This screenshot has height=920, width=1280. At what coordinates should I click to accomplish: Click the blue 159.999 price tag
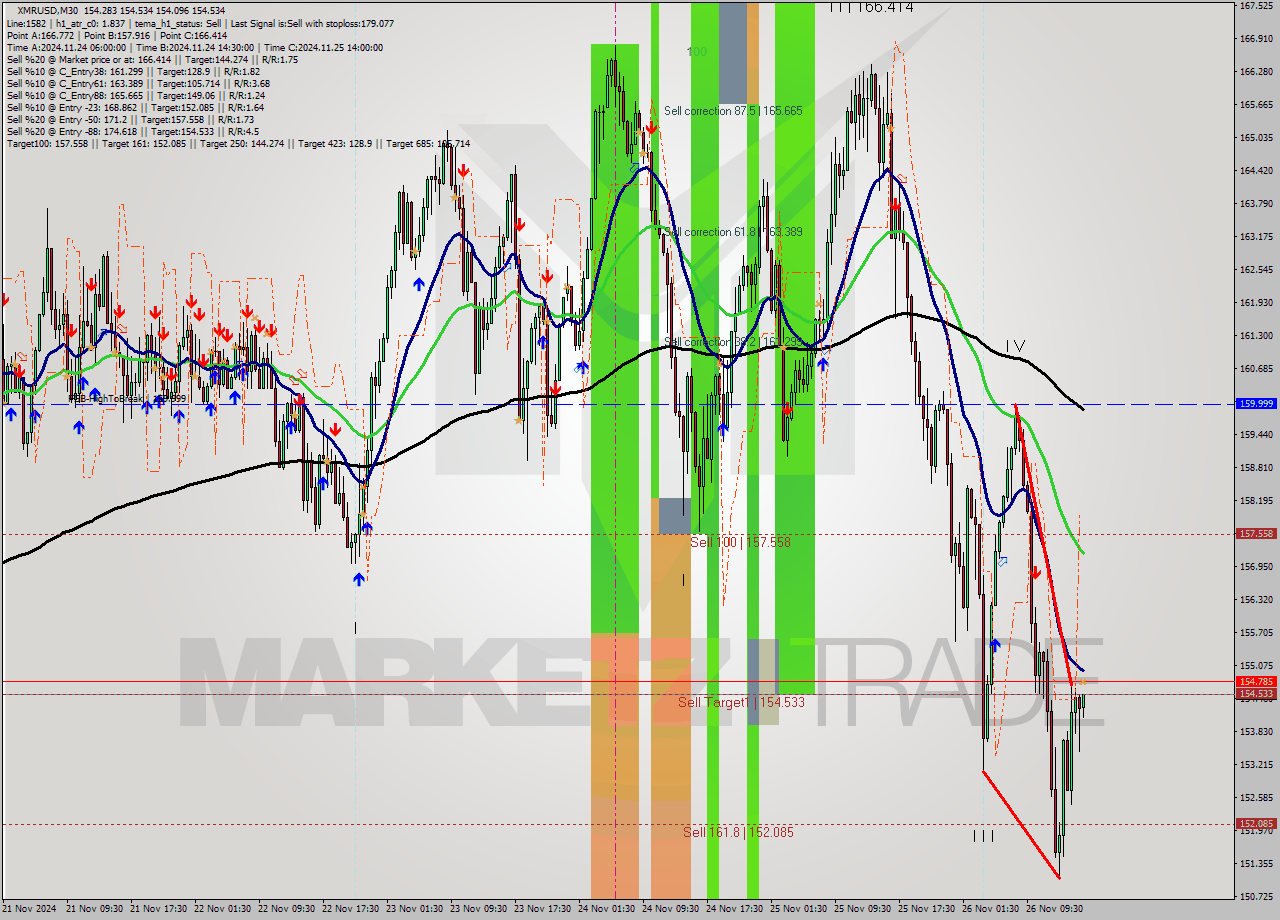(x=1256, y=403)
